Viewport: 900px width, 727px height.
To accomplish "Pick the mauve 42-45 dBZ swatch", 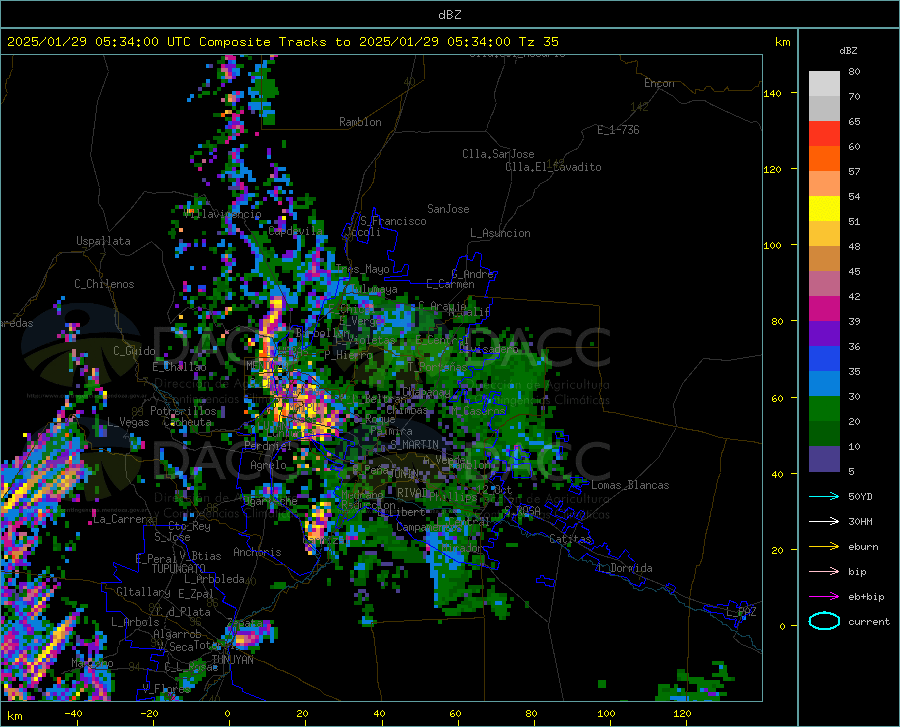I will click(824, 284).
